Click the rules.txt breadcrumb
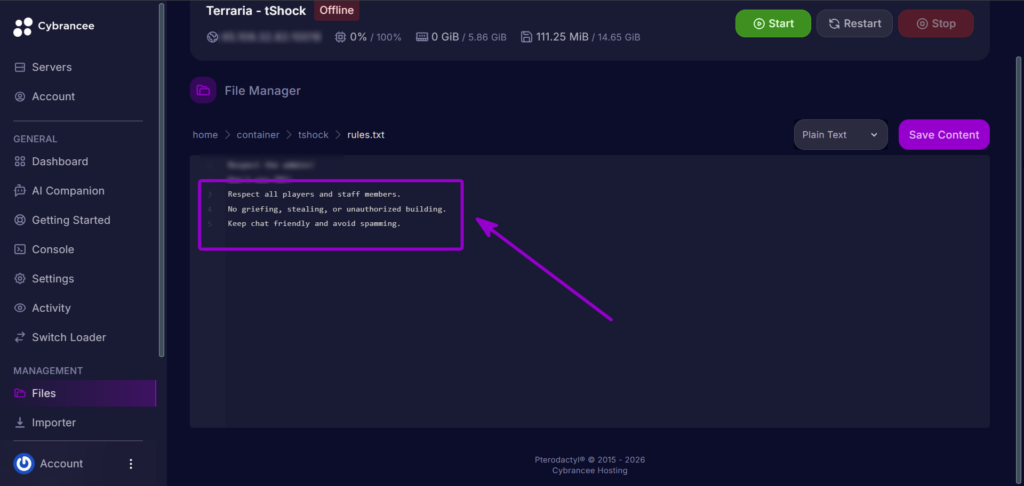1024x486 pixels. [x=366, y=135]
